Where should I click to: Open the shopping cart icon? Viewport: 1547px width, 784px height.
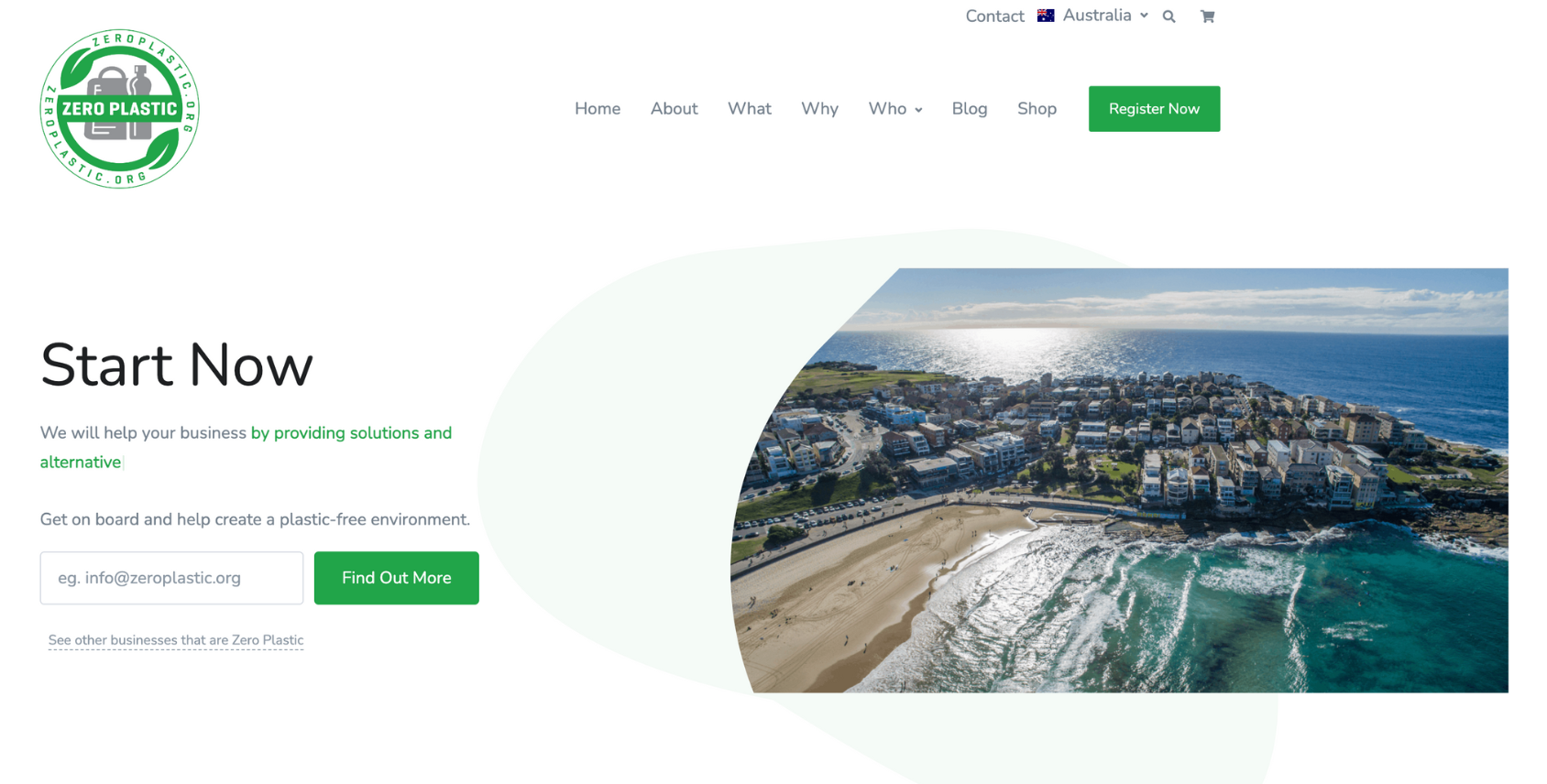1207,16
